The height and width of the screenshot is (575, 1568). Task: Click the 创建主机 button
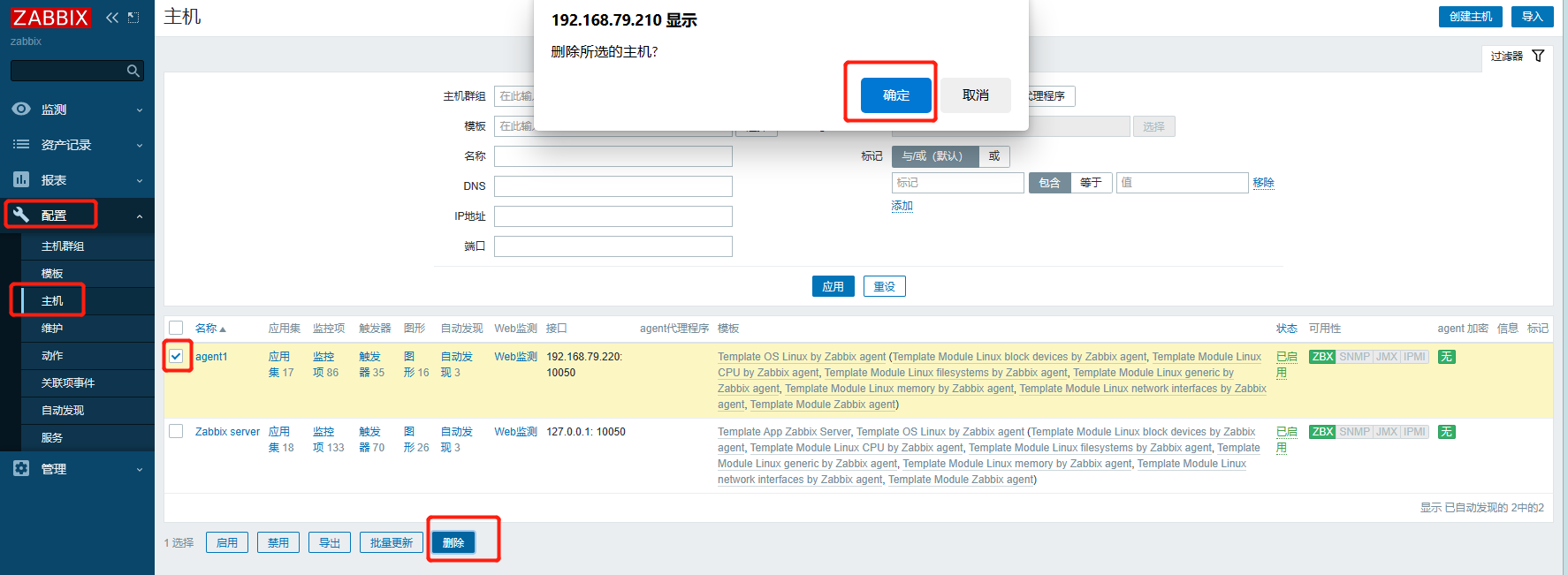coord(1471,17)
